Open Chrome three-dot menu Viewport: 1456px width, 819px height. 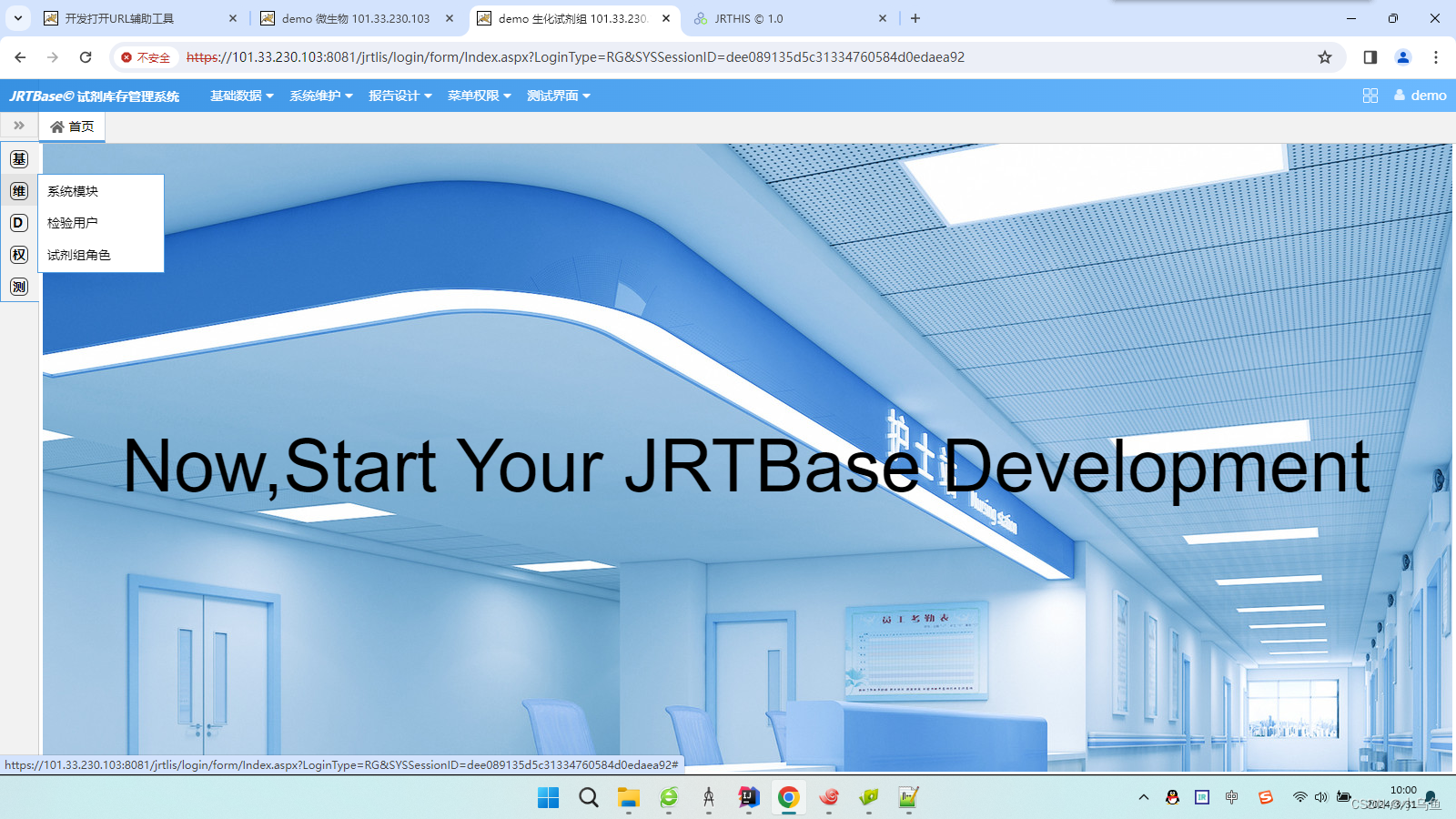[1436, 57]
